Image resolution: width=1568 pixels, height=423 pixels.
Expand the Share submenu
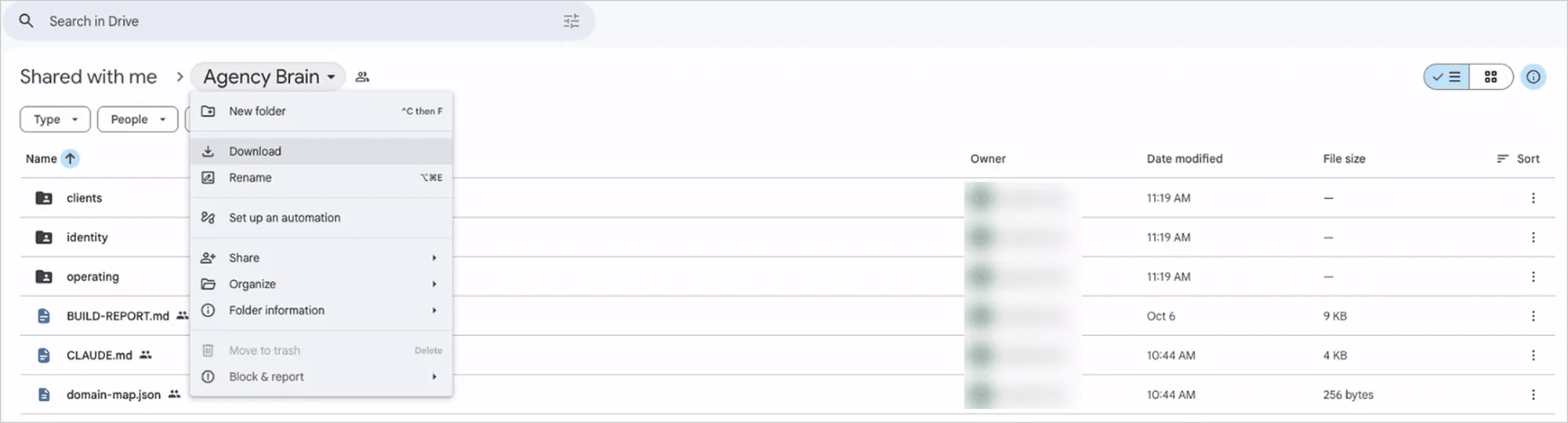pos(321,258)
